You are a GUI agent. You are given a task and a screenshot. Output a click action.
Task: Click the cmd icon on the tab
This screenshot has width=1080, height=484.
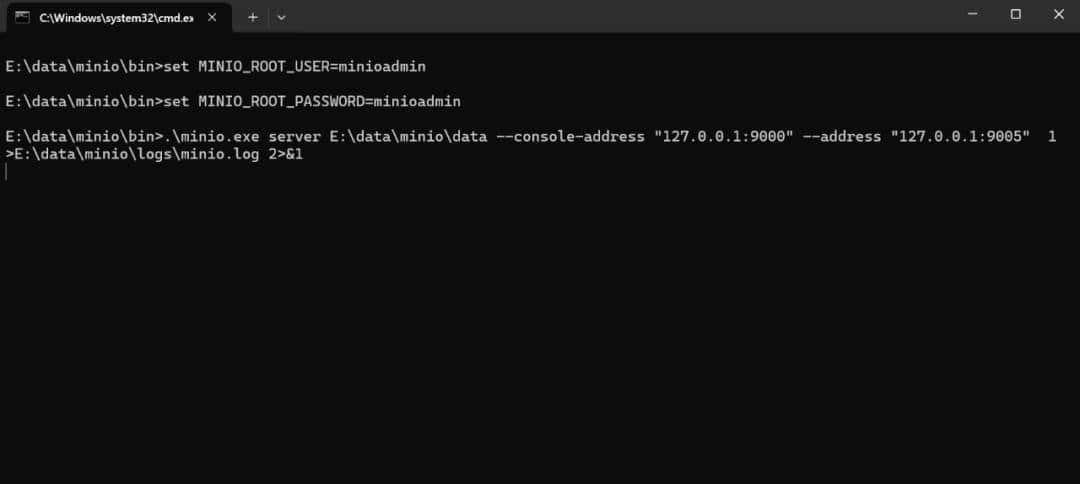click(22, 17)
